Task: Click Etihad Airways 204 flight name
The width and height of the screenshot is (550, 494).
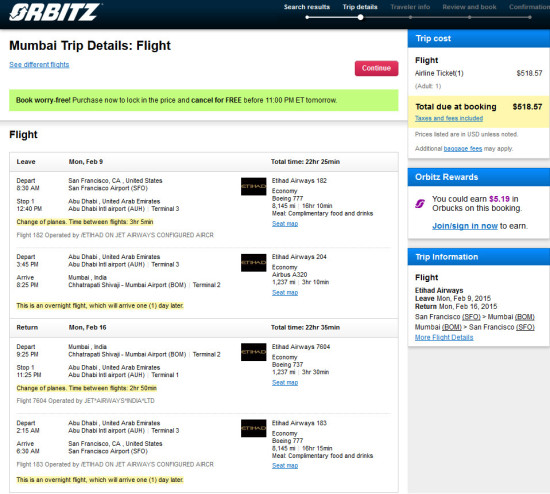Action: 299,257
